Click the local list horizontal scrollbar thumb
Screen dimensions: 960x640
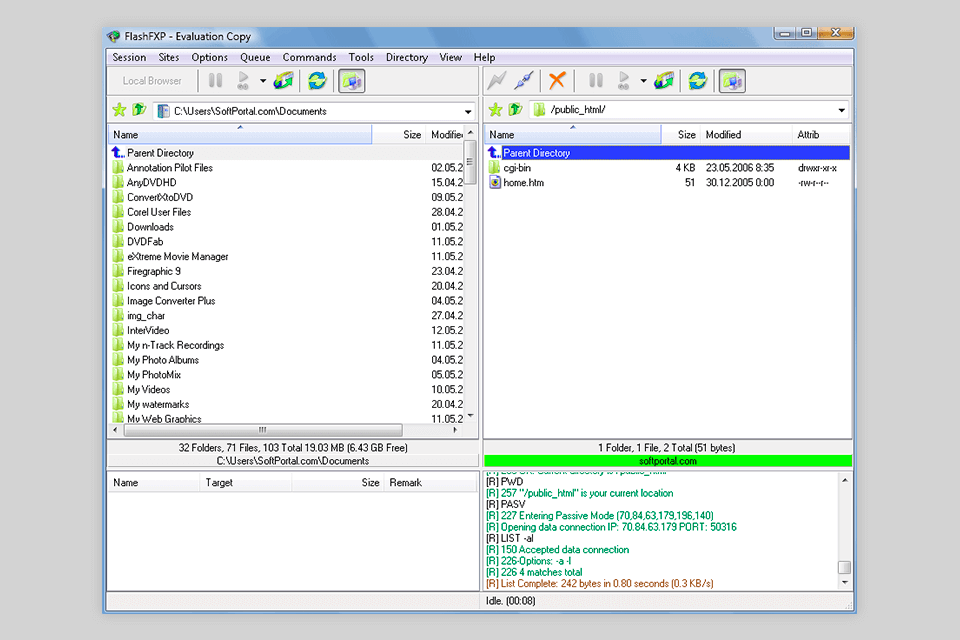[x=263, y=430]
